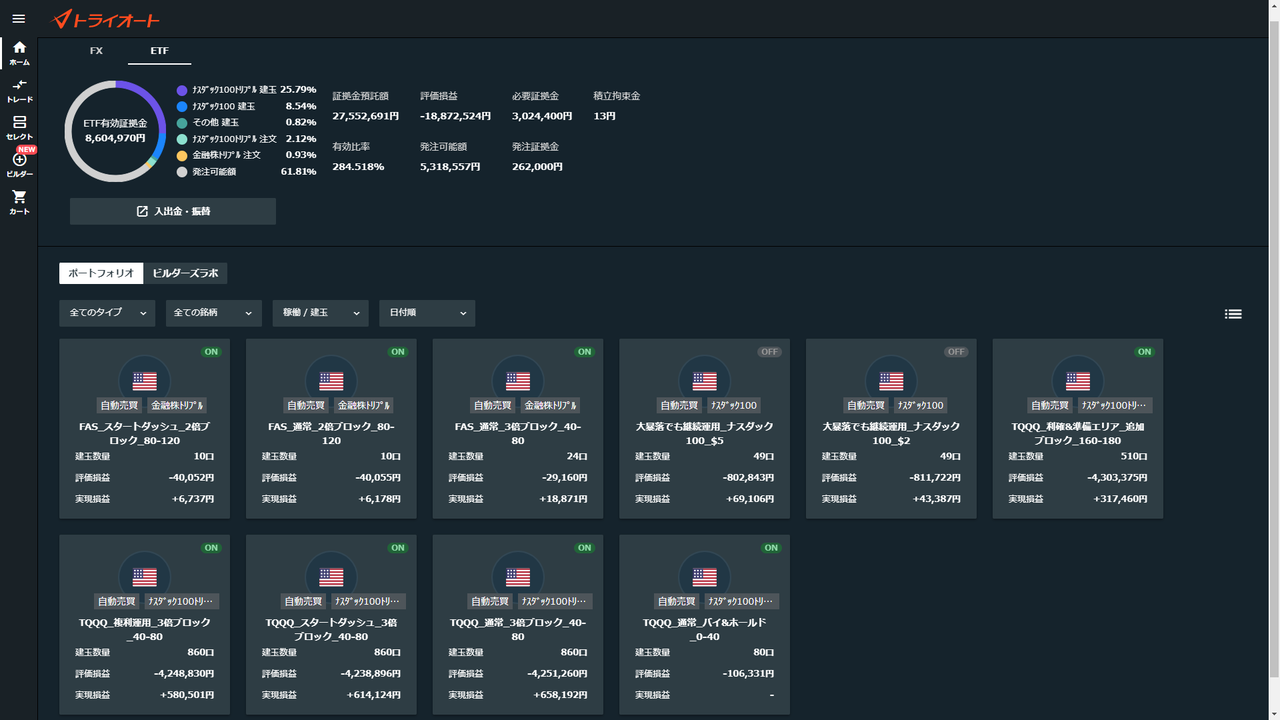Click US flag on FAS_通常_3倍ブロック card
Image resolution: width=1280 pixels, height=720 pixels.
coord(518,381)
